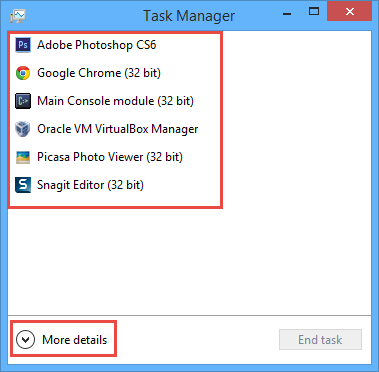Click the Oracle VM VirtualBox cube icon
379x372 pixels.
[23, 129]
